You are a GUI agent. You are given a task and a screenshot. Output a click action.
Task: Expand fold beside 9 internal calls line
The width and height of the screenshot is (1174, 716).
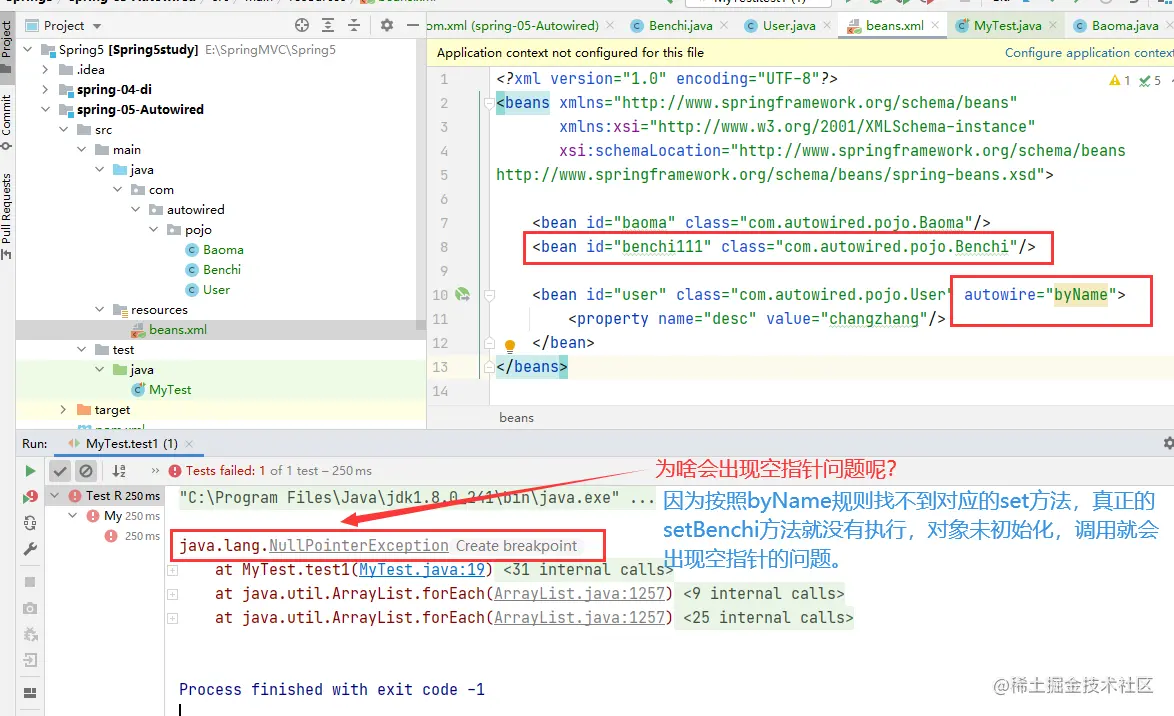tap(172, 594)
